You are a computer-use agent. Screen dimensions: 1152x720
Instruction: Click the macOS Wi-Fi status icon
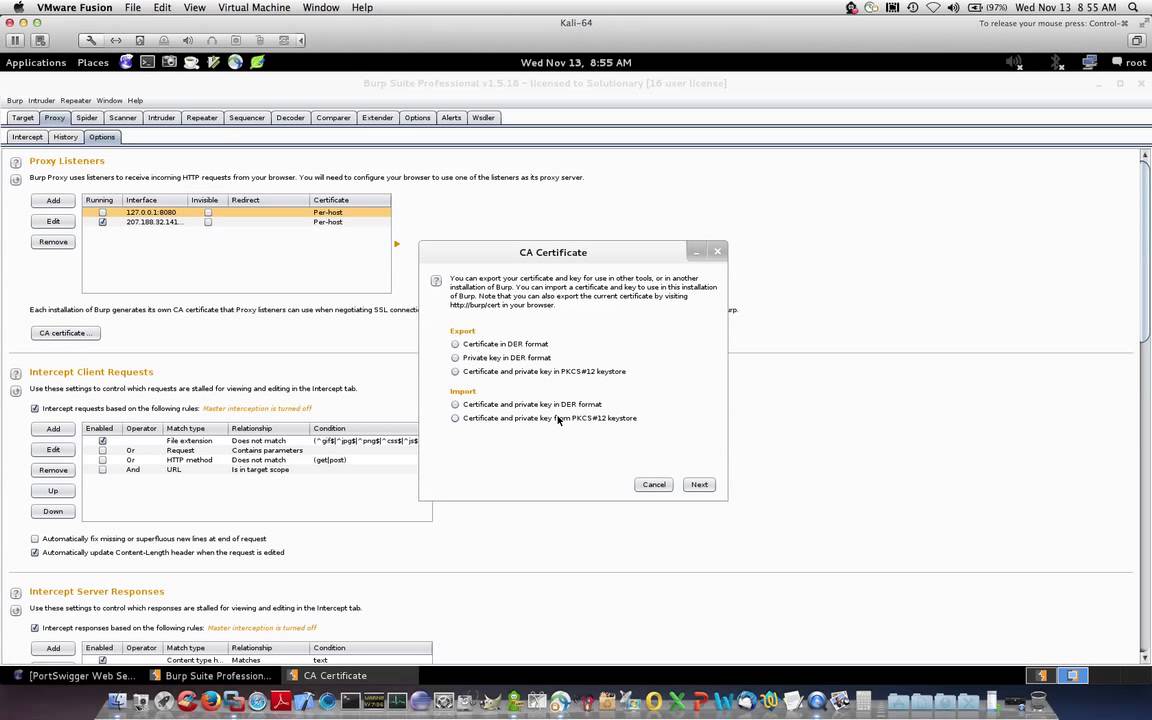(x=933, y=7)
